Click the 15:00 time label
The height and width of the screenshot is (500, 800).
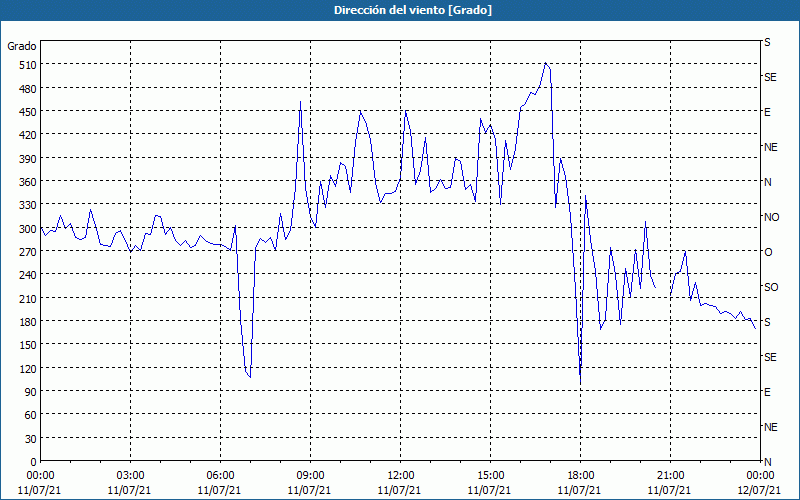490,476
